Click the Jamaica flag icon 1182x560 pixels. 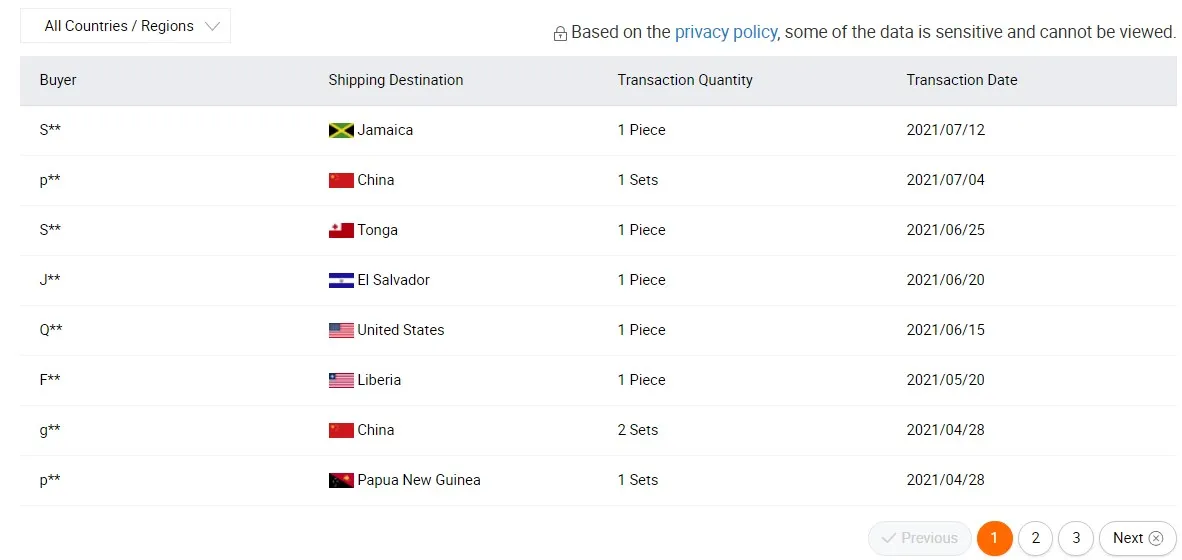click(x=341, y=131)
